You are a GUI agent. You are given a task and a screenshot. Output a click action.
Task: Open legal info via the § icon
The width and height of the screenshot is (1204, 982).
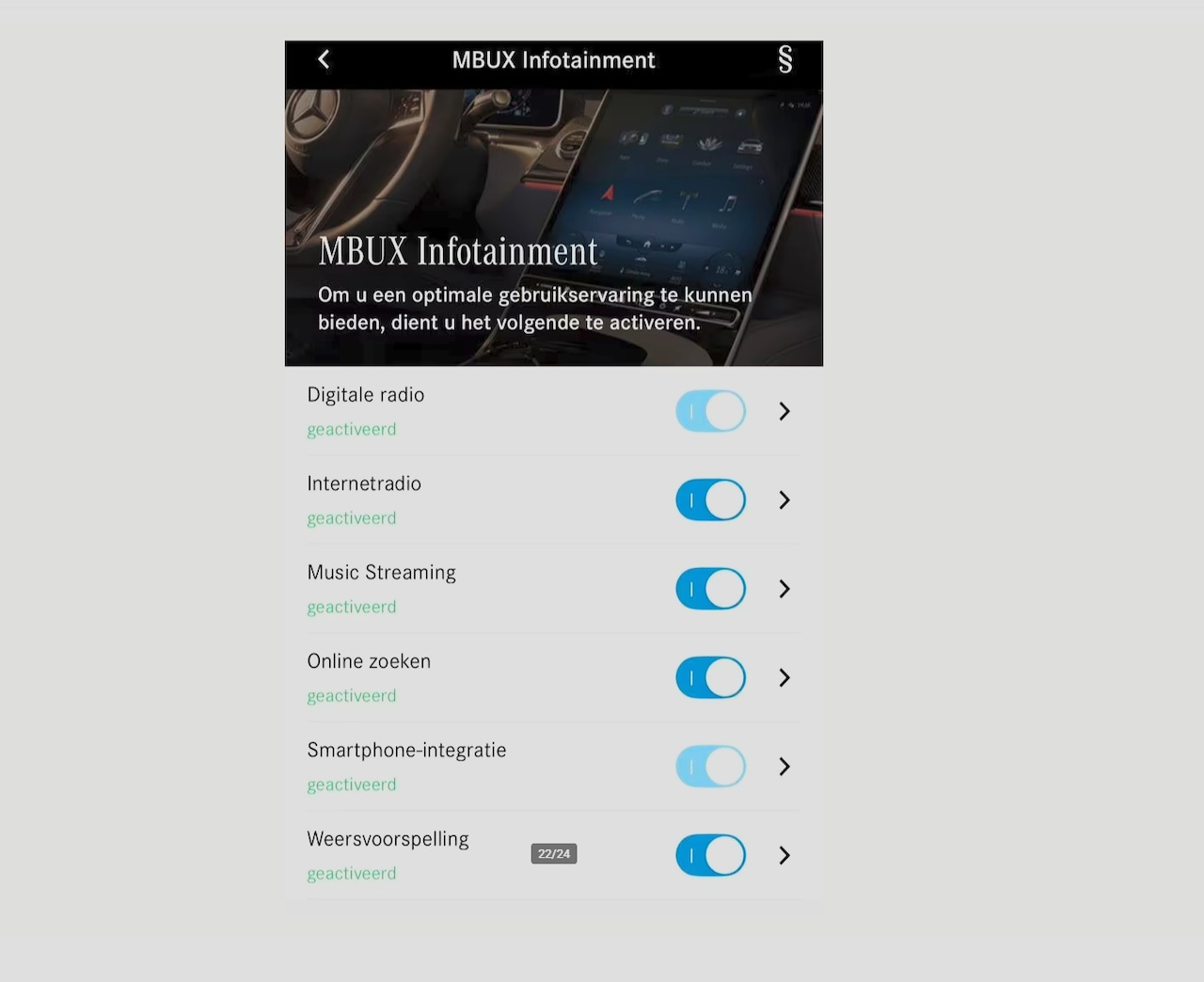point(785,59)
